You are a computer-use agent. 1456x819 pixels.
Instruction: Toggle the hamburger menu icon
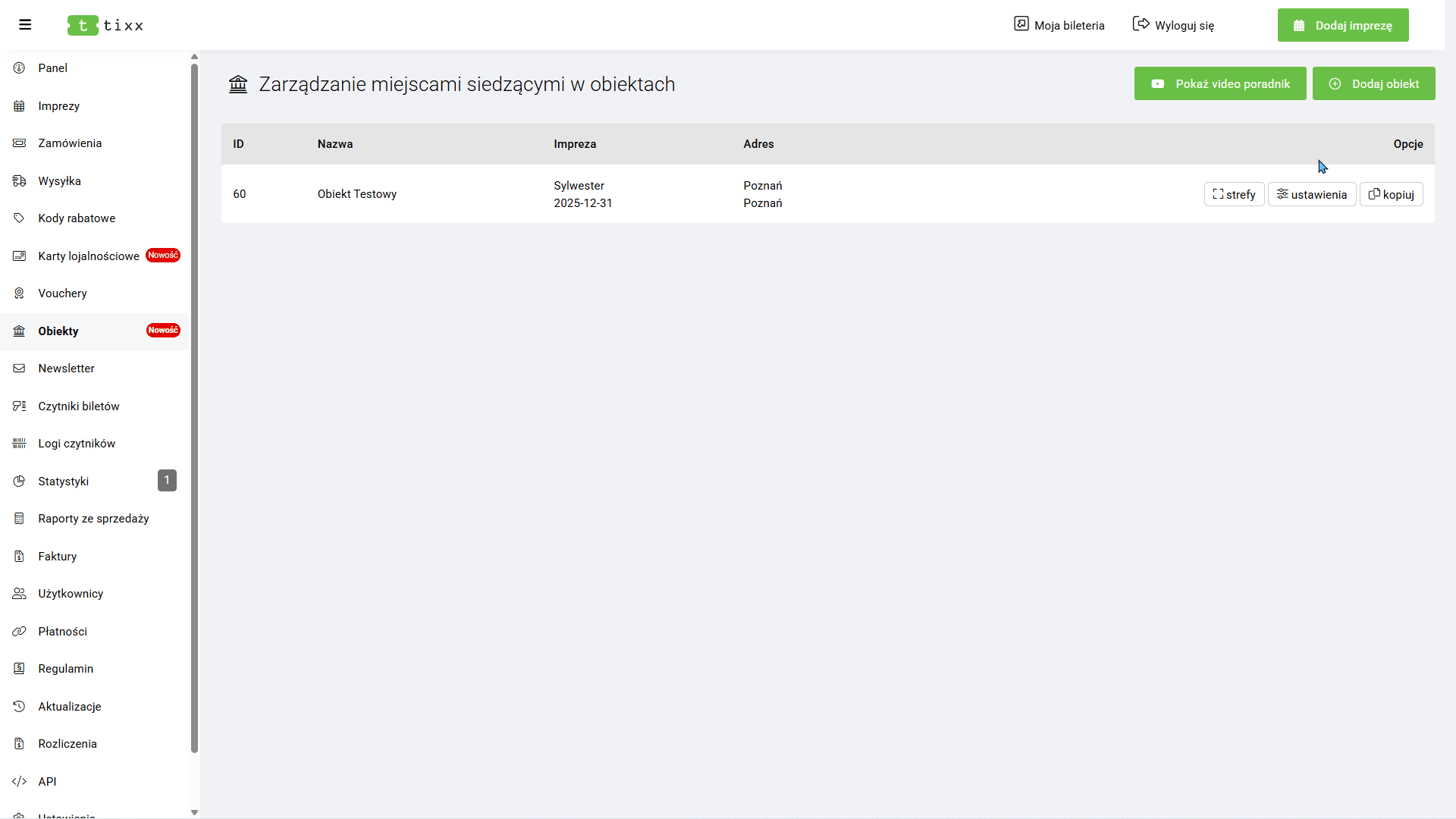pos(25,25)
